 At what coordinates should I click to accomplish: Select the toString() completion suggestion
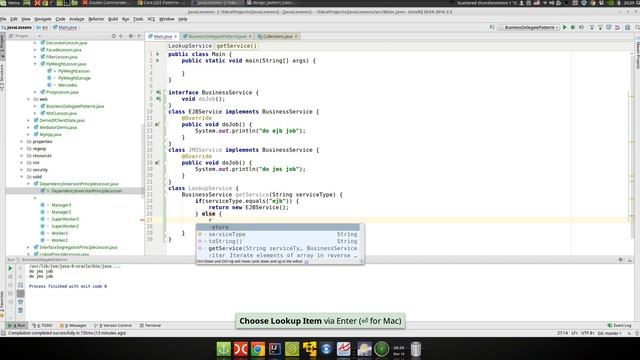(278, 241)
